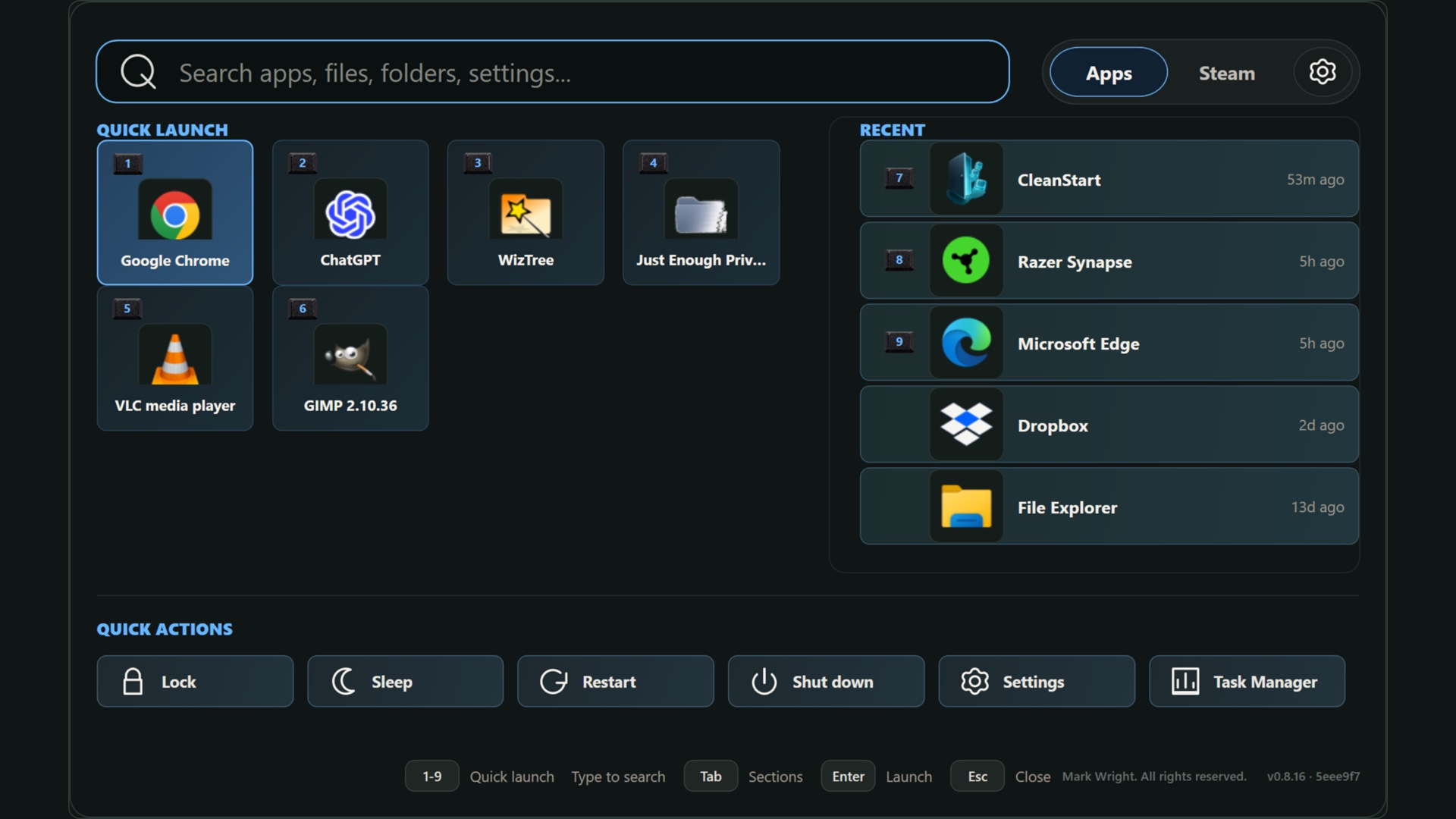Click the Lock button label
This screenshot has height=819, width=1456.
pyautogui.click(x=178, y=682)
